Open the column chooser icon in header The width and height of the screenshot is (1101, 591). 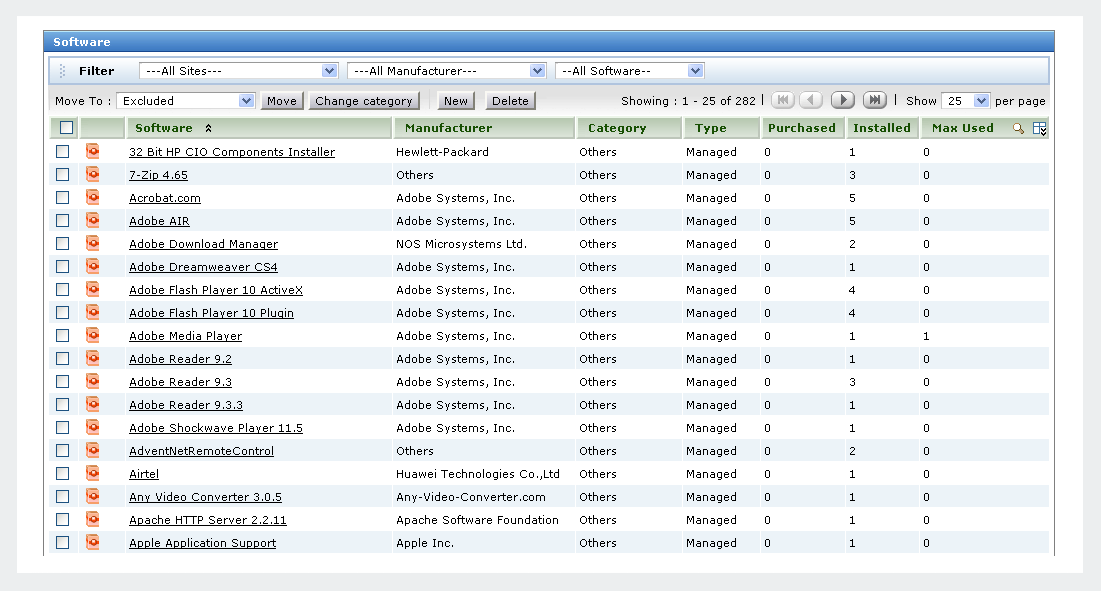(x=1040, y=128)
